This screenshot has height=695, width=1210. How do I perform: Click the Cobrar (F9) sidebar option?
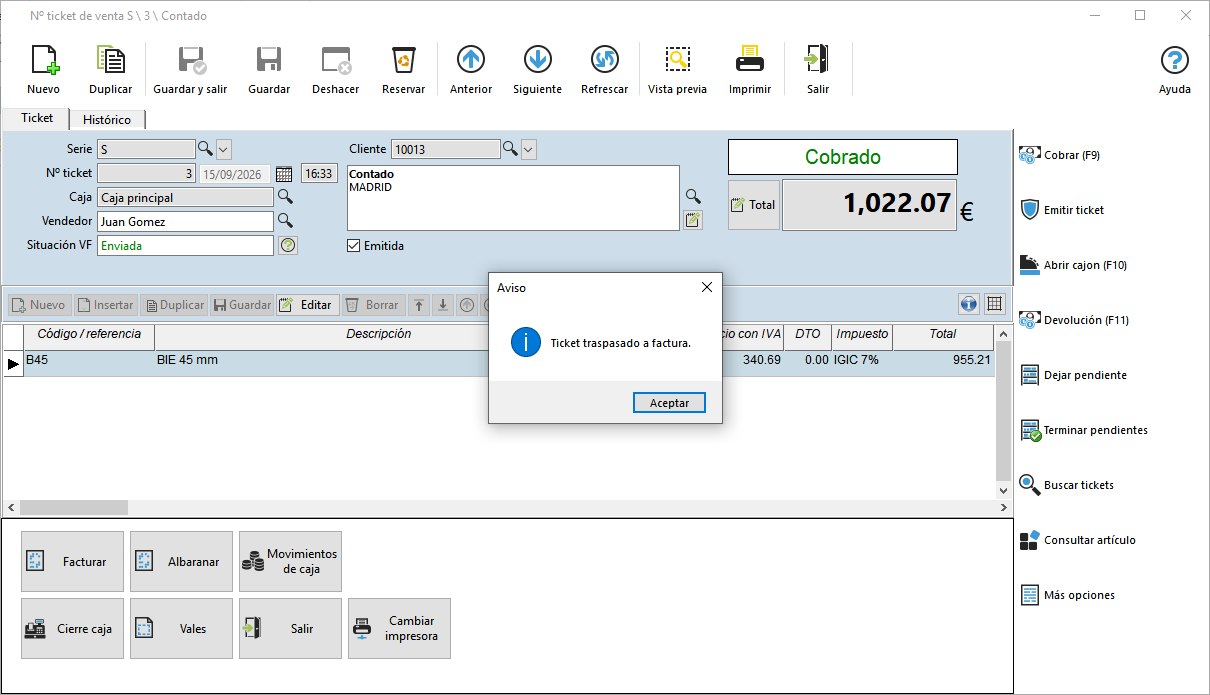tap(1061, 155)
